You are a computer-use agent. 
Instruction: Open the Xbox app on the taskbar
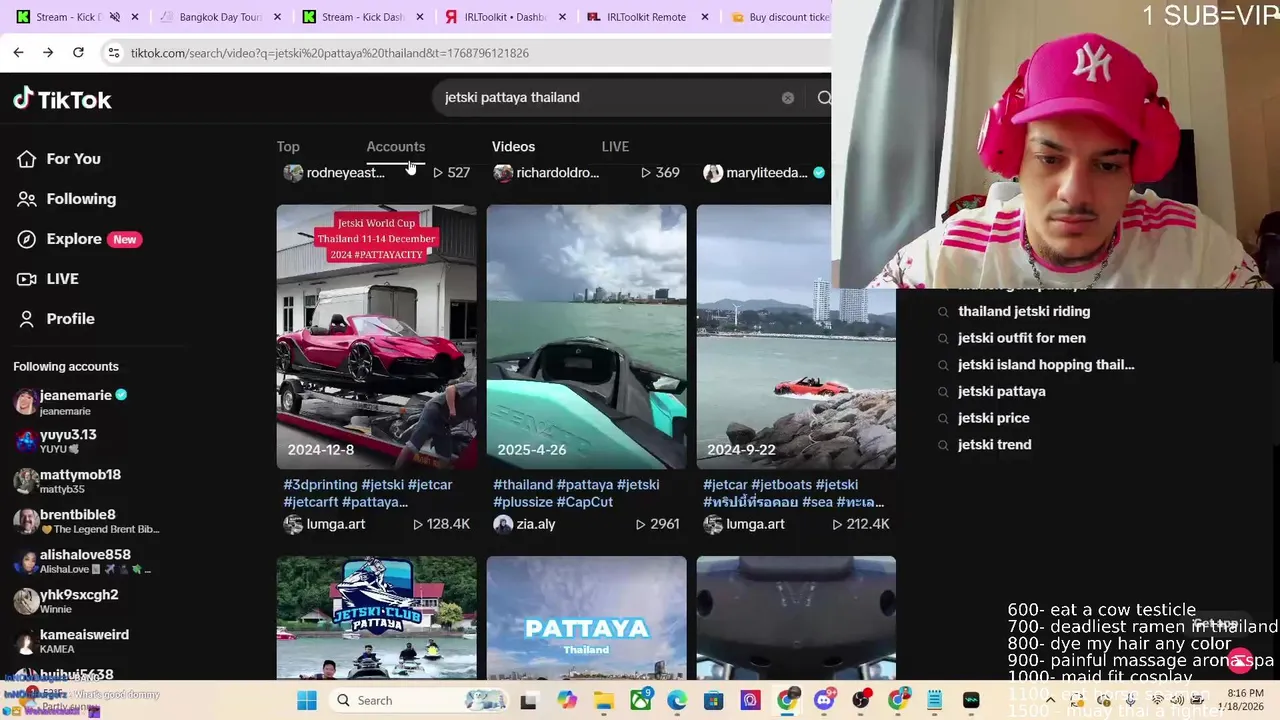tap(641, 700)
